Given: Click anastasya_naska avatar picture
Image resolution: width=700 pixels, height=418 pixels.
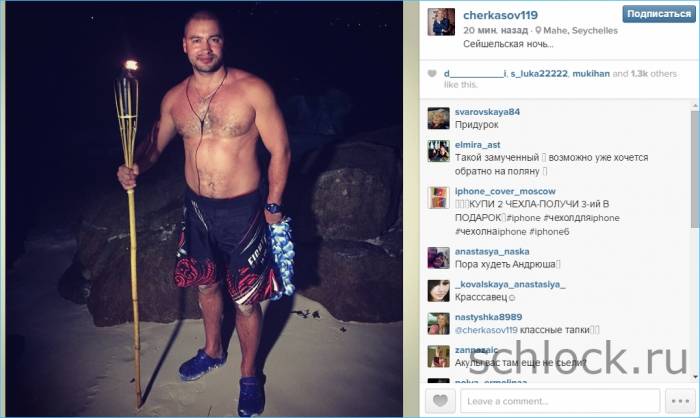Looking at the screenshot, I should (x=438, y=258).
